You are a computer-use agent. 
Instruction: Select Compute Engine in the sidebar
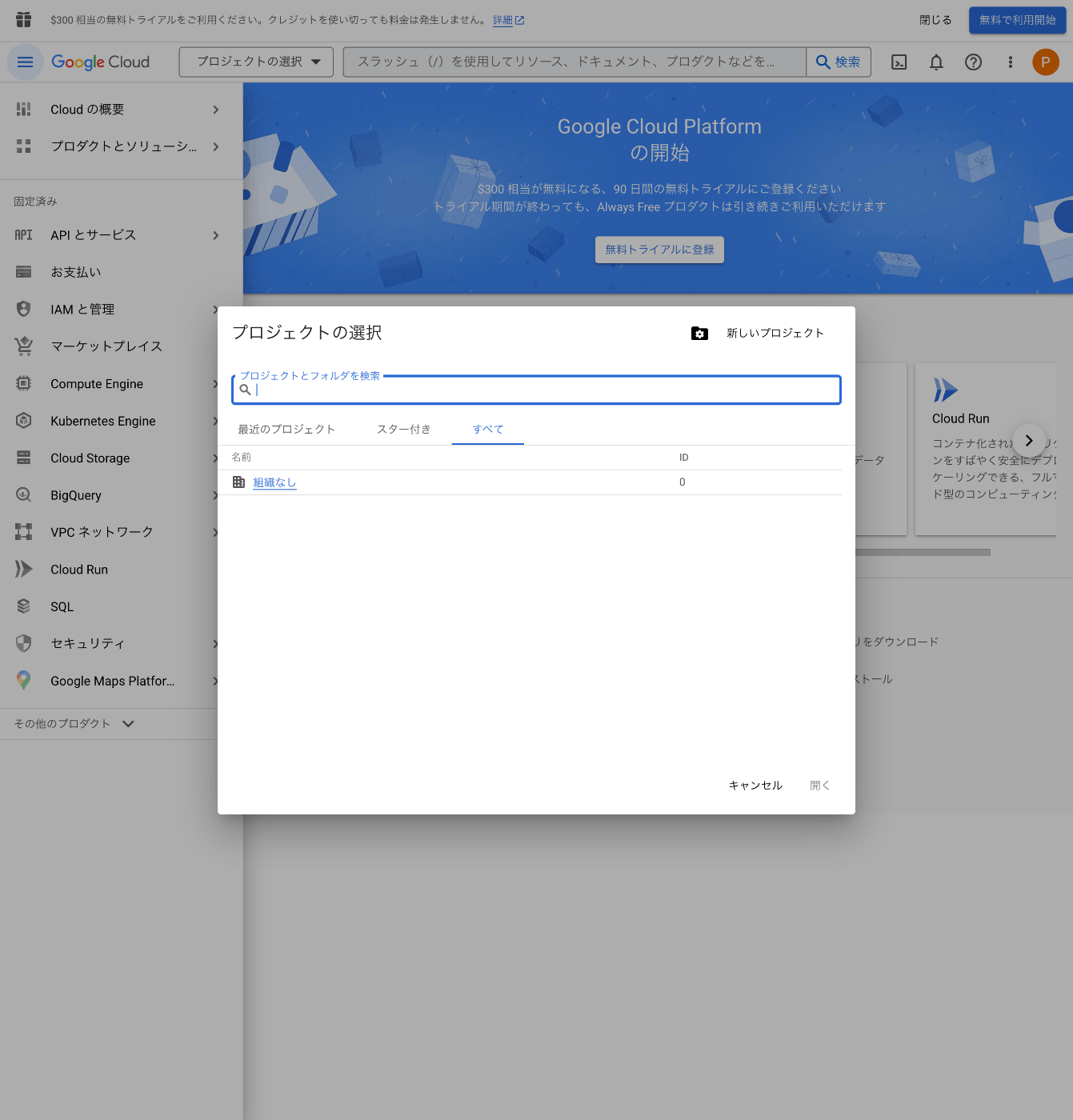click(x=97, y=384)
